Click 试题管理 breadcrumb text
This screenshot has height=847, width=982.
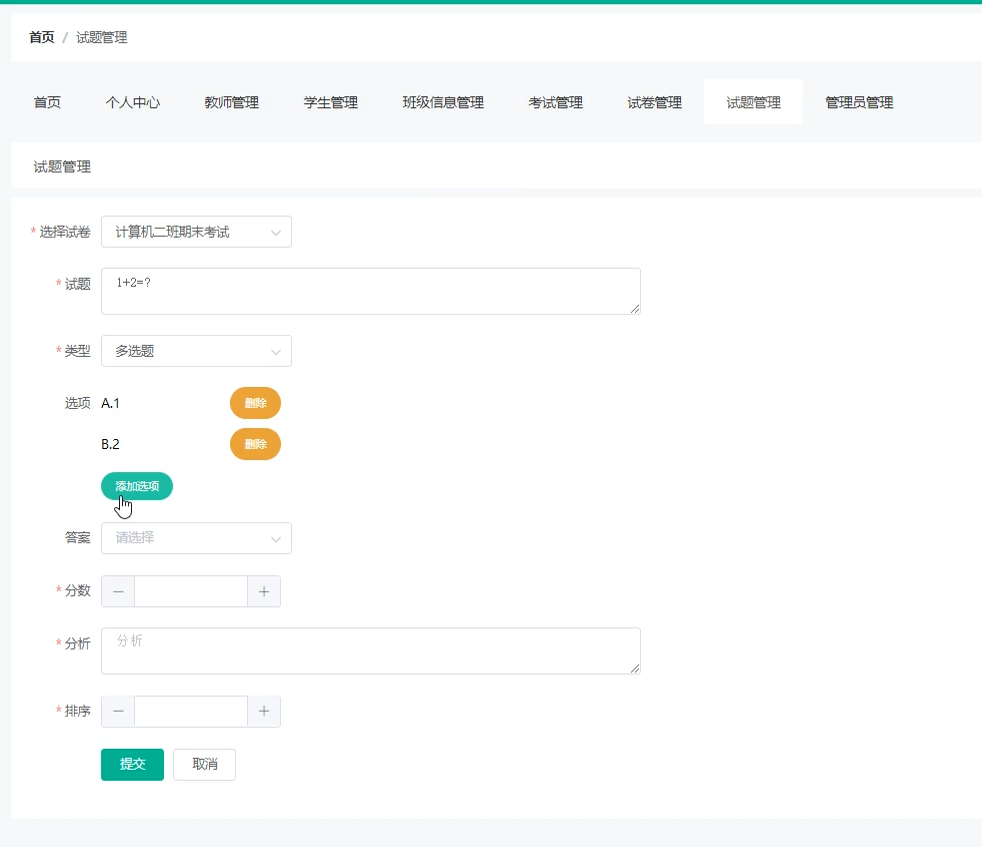coord(101,38)
